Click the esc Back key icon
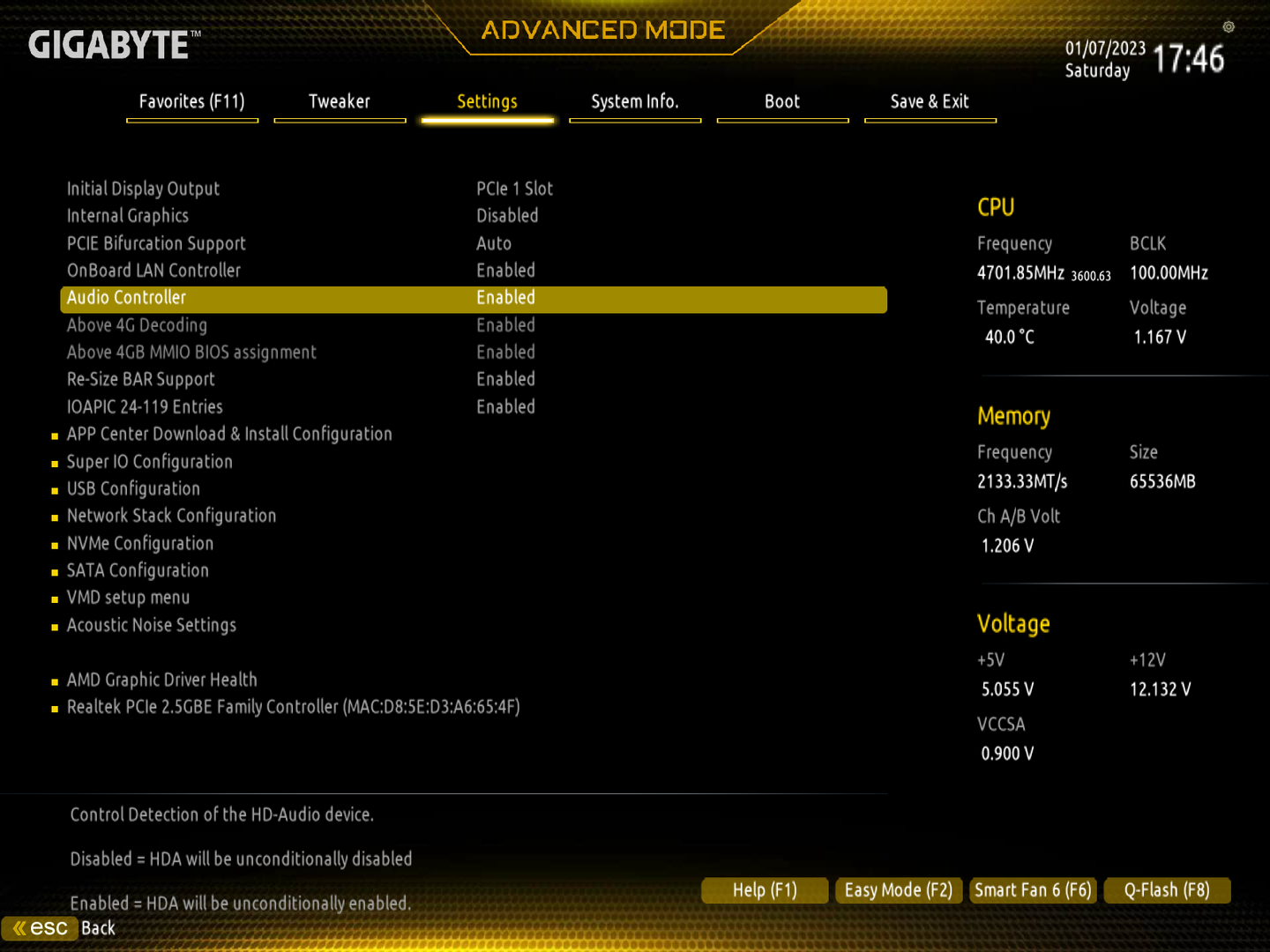 point(40,928)
